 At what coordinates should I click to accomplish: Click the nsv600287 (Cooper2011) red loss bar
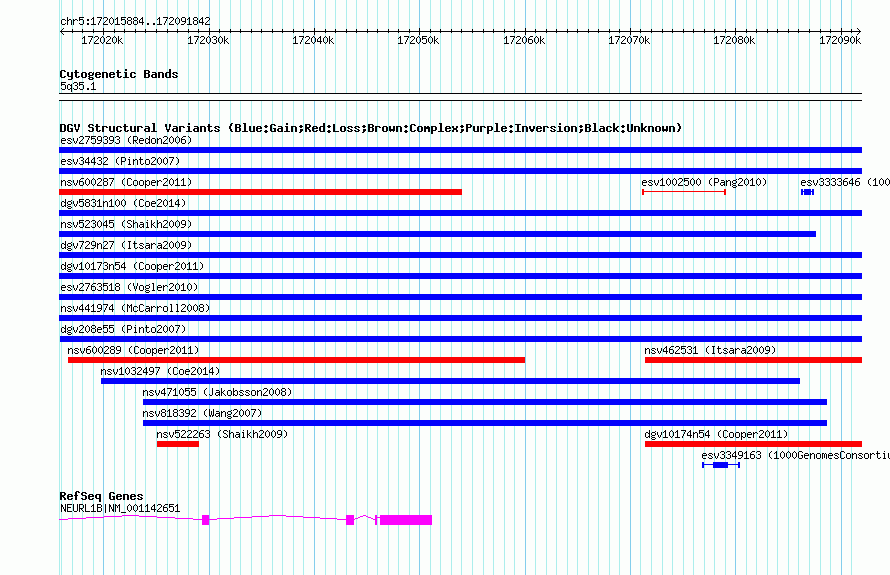261,192
